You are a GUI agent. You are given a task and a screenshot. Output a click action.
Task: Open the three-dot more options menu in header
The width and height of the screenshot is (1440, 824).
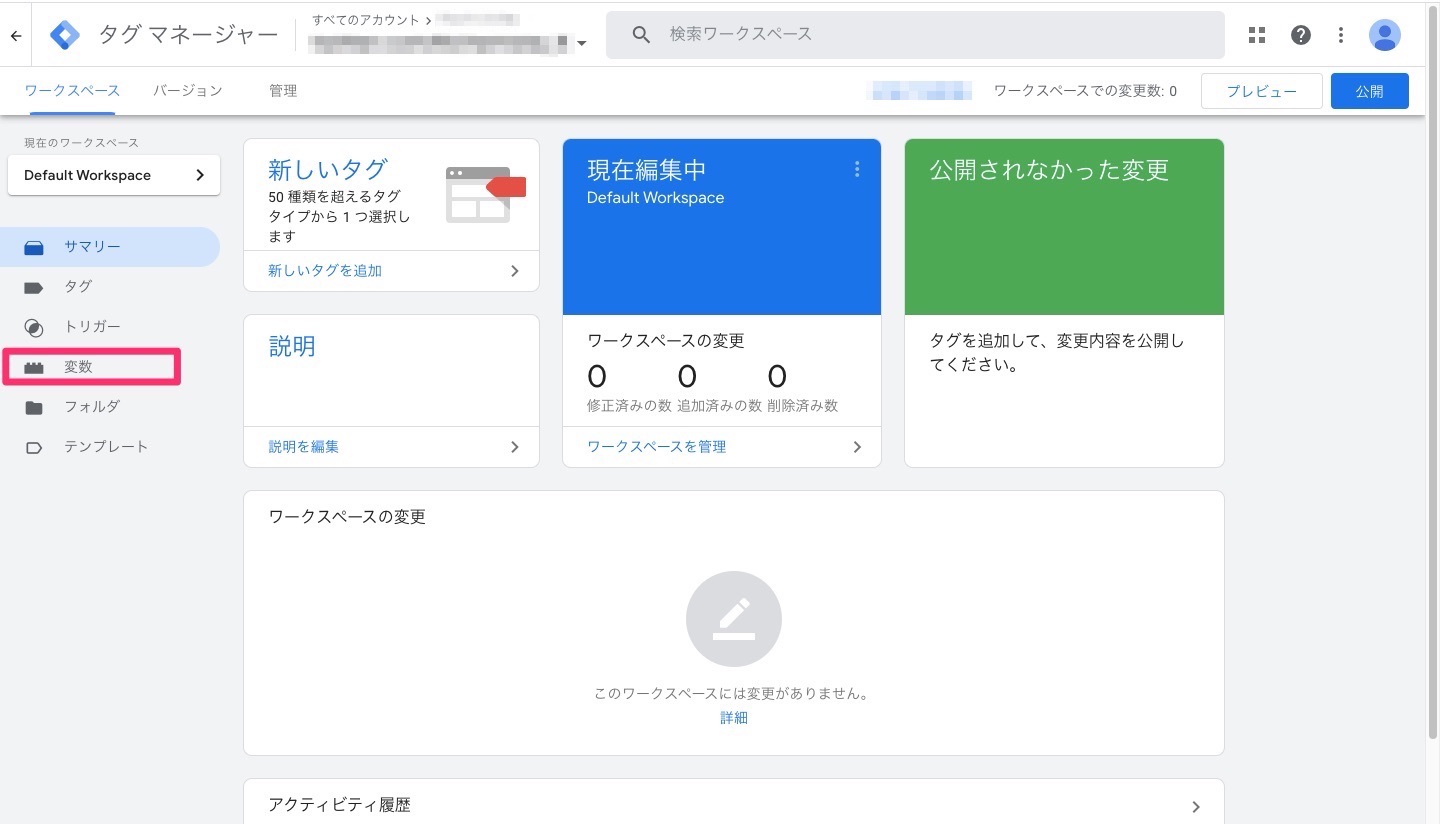click(x=1341, y=35)
